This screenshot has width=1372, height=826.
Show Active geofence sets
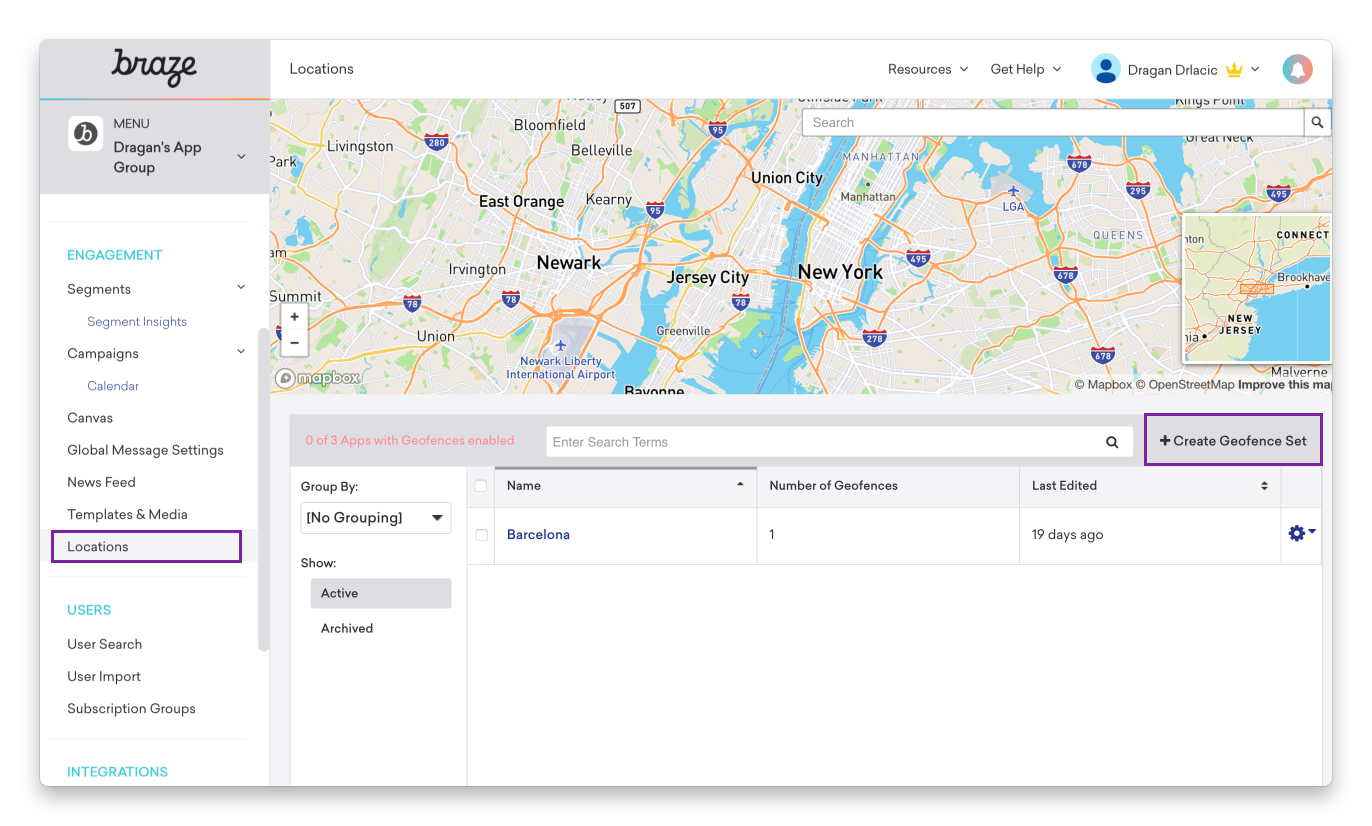pyautogui.click(x=381, y=593)
